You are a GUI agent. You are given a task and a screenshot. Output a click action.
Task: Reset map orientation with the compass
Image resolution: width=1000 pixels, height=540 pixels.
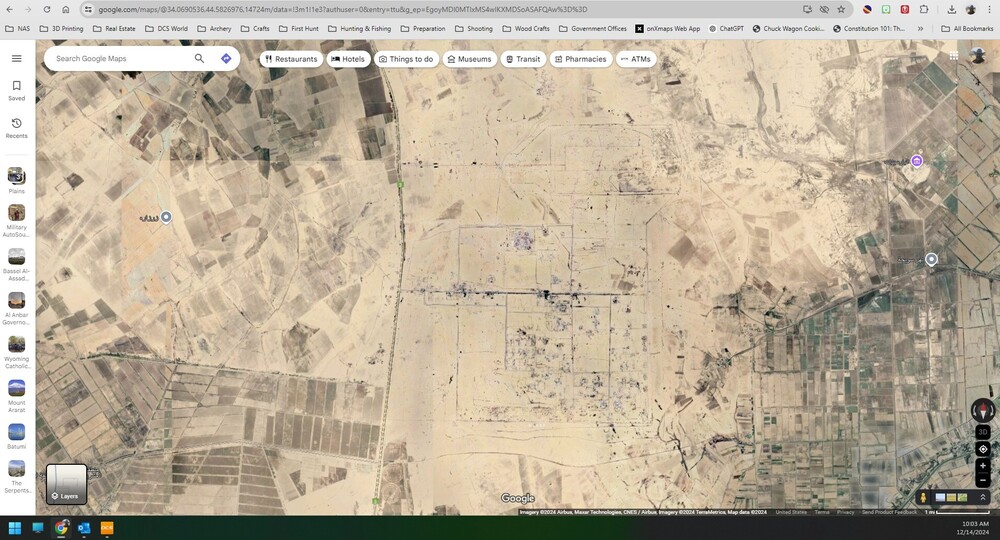983,410
